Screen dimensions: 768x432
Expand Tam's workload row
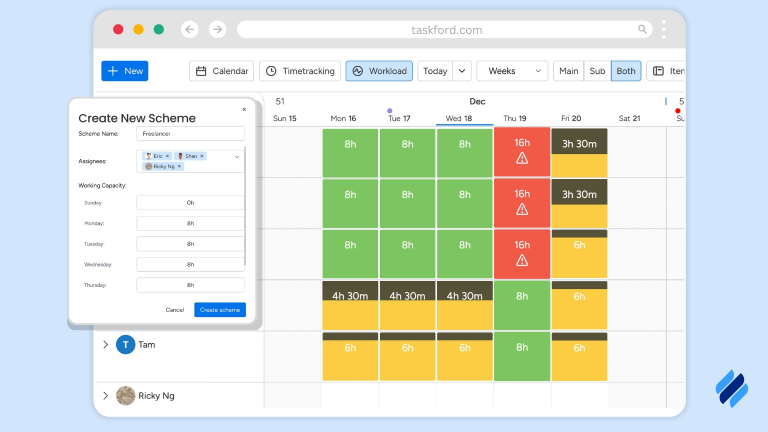click(105, 345)
